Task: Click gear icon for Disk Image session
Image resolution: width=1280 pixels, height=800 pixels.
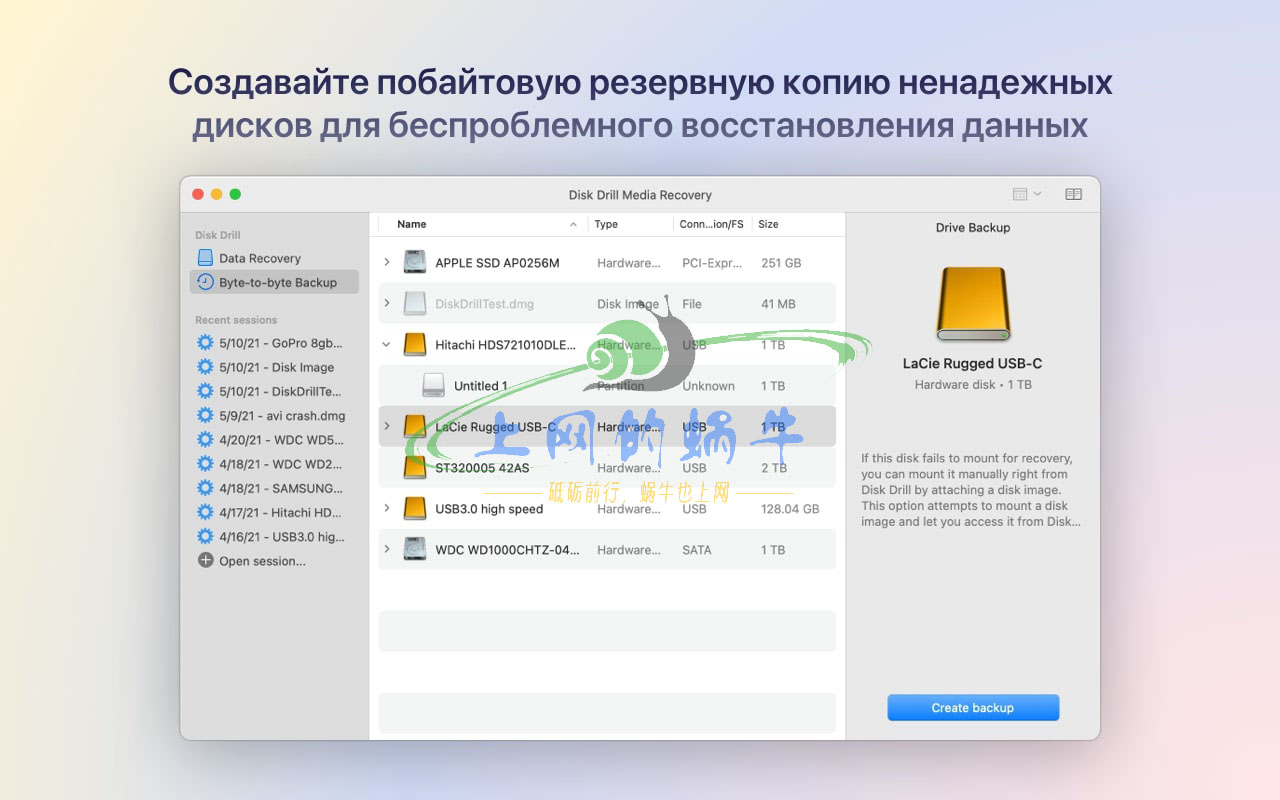Action: coord(205,367)
